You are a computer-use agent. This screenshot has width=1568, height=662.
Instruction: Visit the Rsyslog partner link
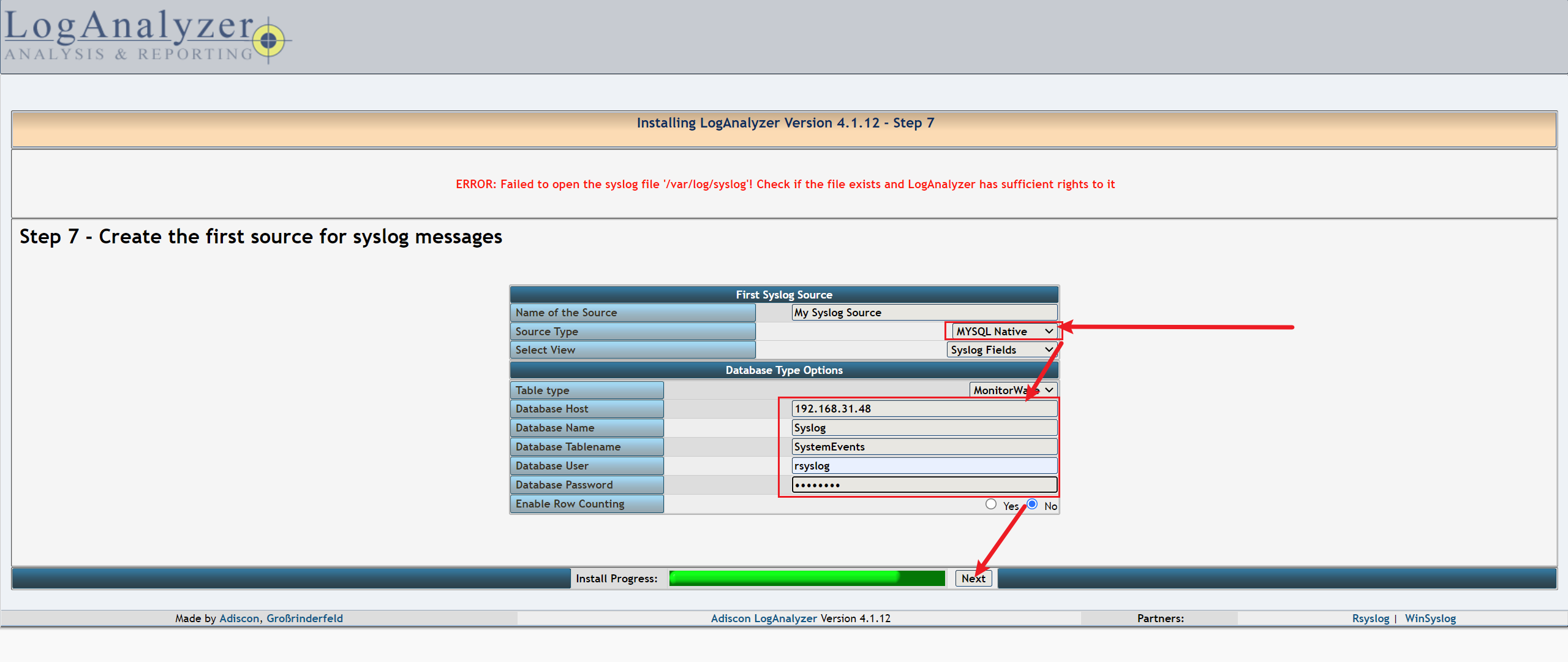pos(1370,618)
